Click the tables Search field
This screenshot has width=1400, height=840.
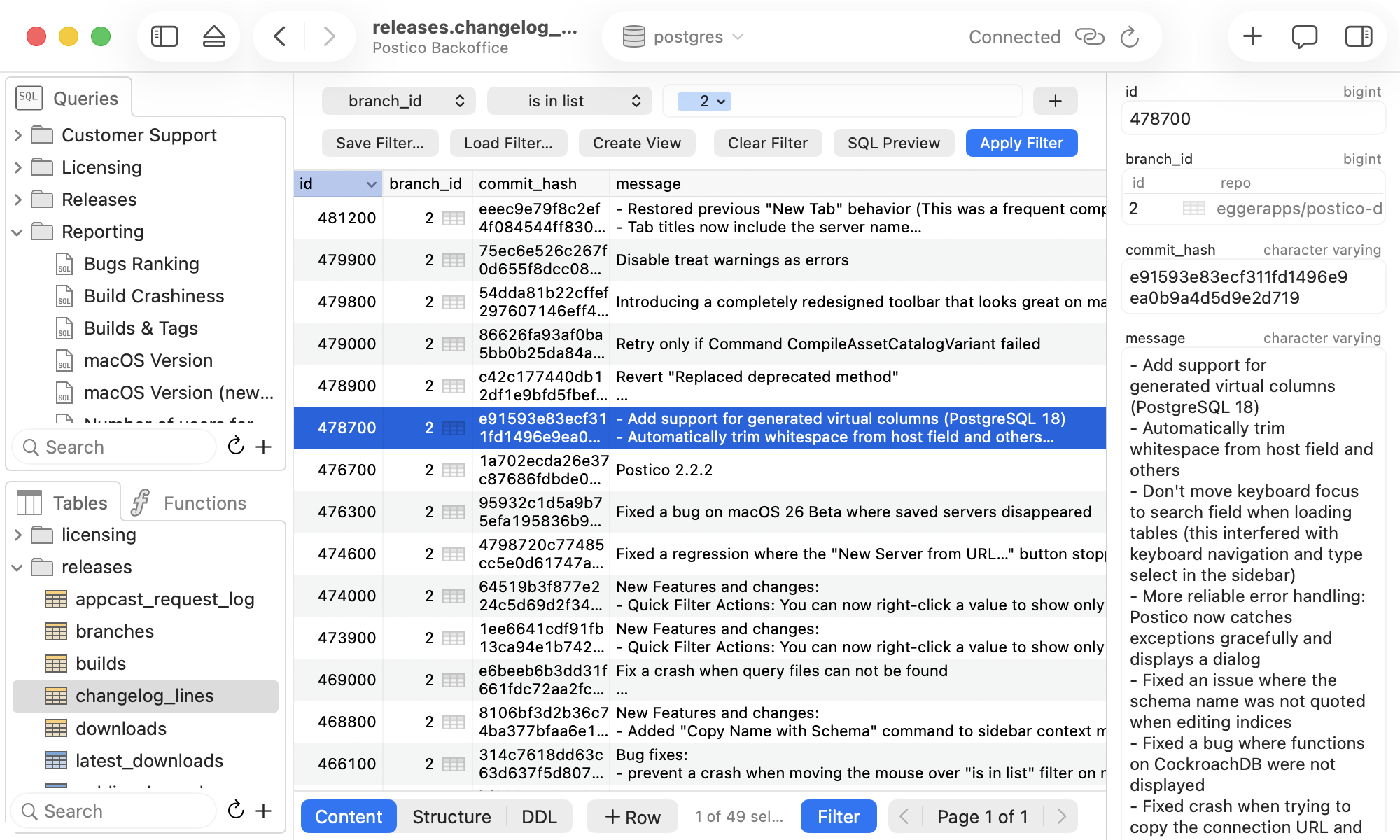(115, 811)
